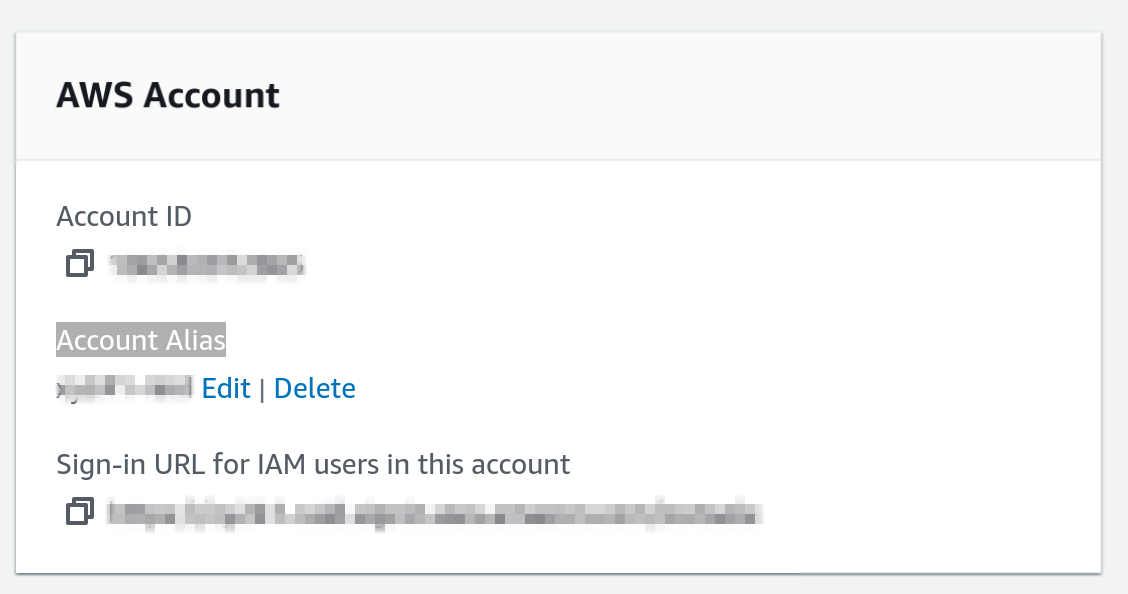Click the highlighted Account Alias label
The width and height of the screenshot is (1128, 594).
(141, 341)
